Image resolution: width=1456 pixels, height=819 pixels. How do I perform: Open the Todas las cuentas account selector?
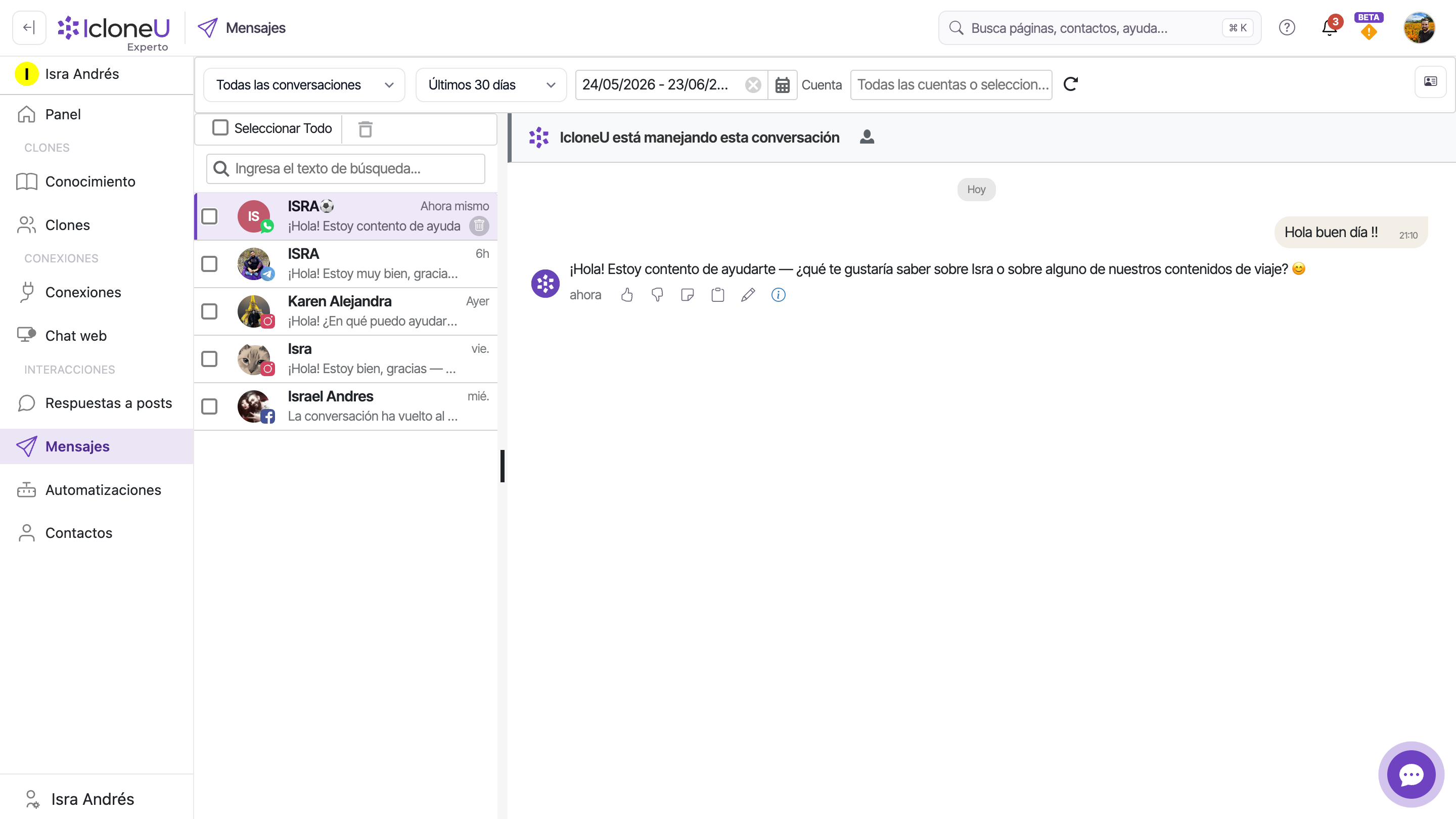(x=950, y=85)
